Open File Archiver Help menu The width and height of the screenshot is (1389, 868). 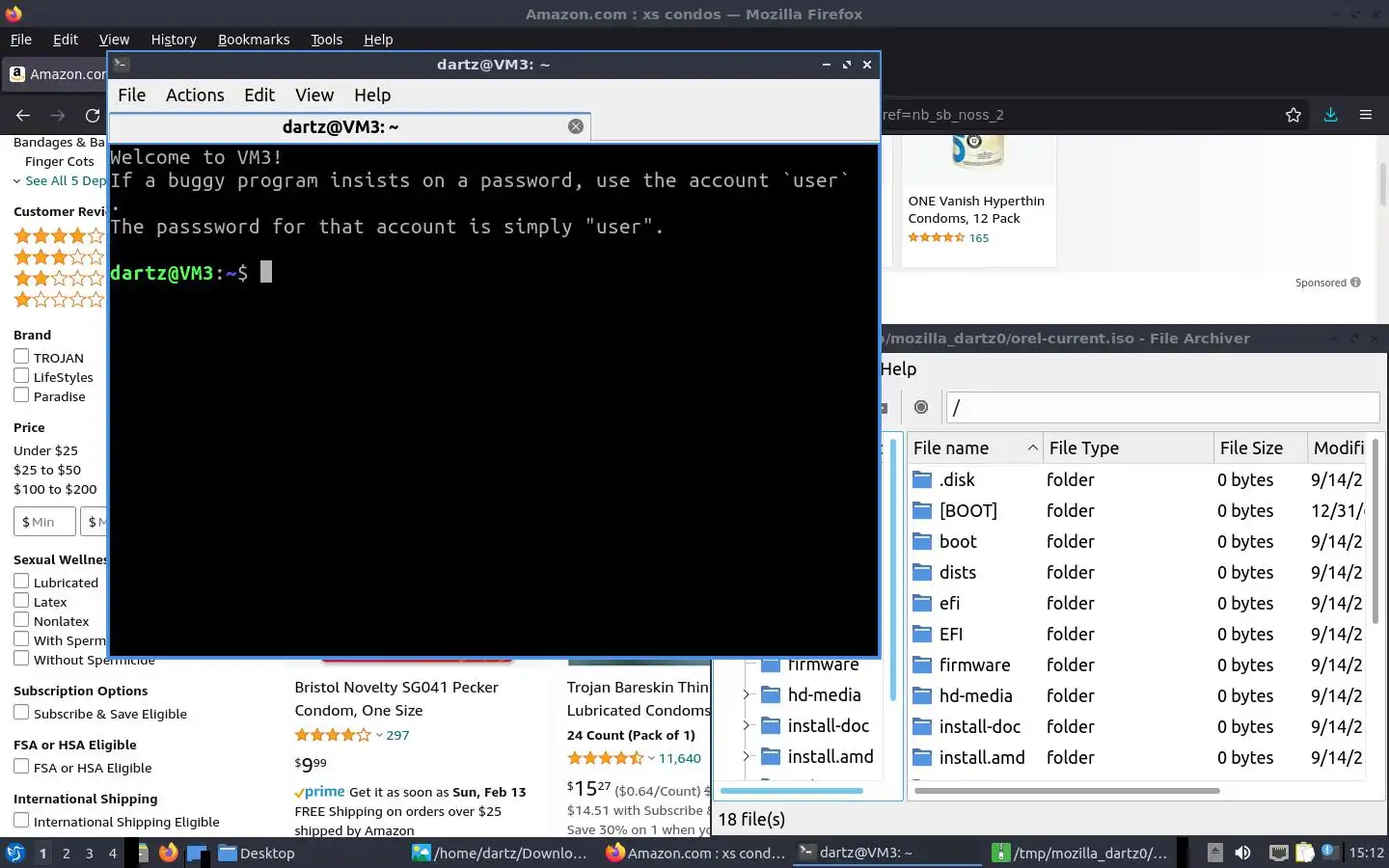coord(898,368)
